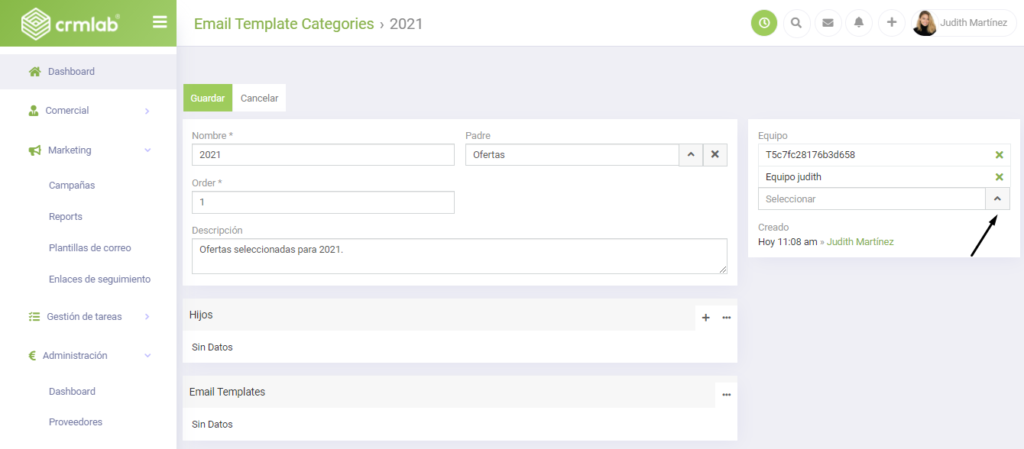Click the hamburger menu icon

pos(160,22)
